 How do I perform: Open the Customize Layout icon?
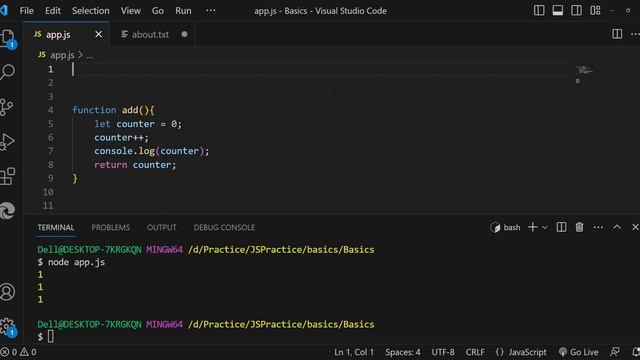click(595, 11)
